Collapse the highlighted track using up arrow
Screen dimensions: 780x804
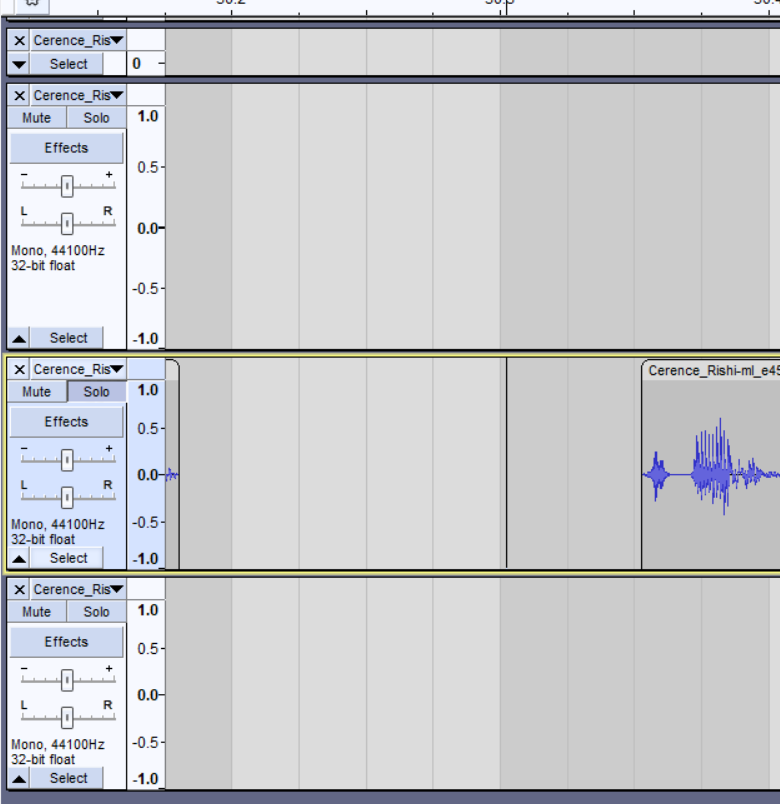coord(19,559)
